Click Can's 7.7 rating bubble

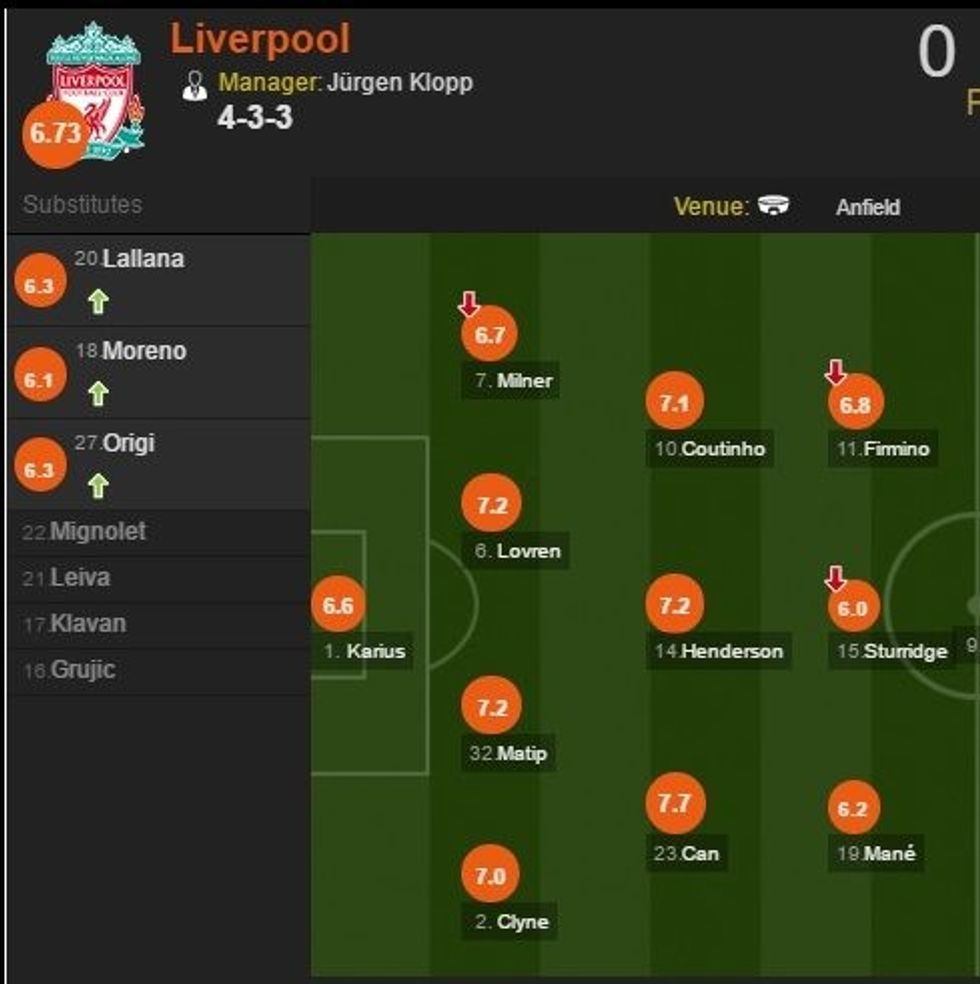pos(675,804)
